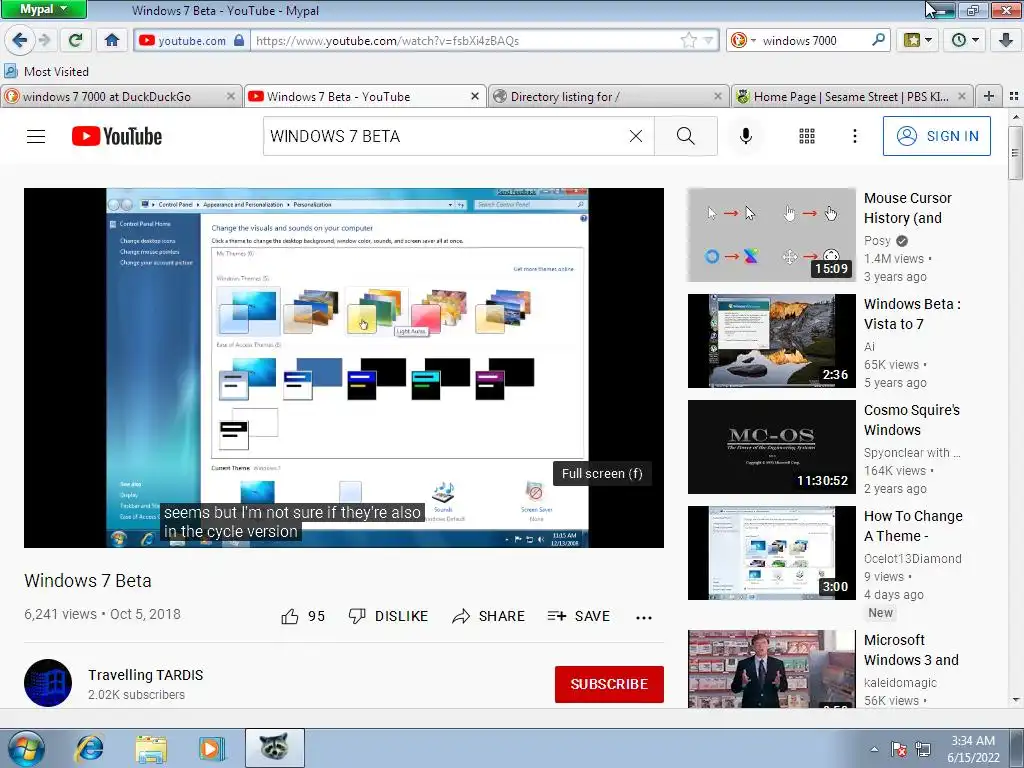The width and height of the screenshot is (1024, 768).
Task: Open more actions ellipsis under video
Action: 643,617
